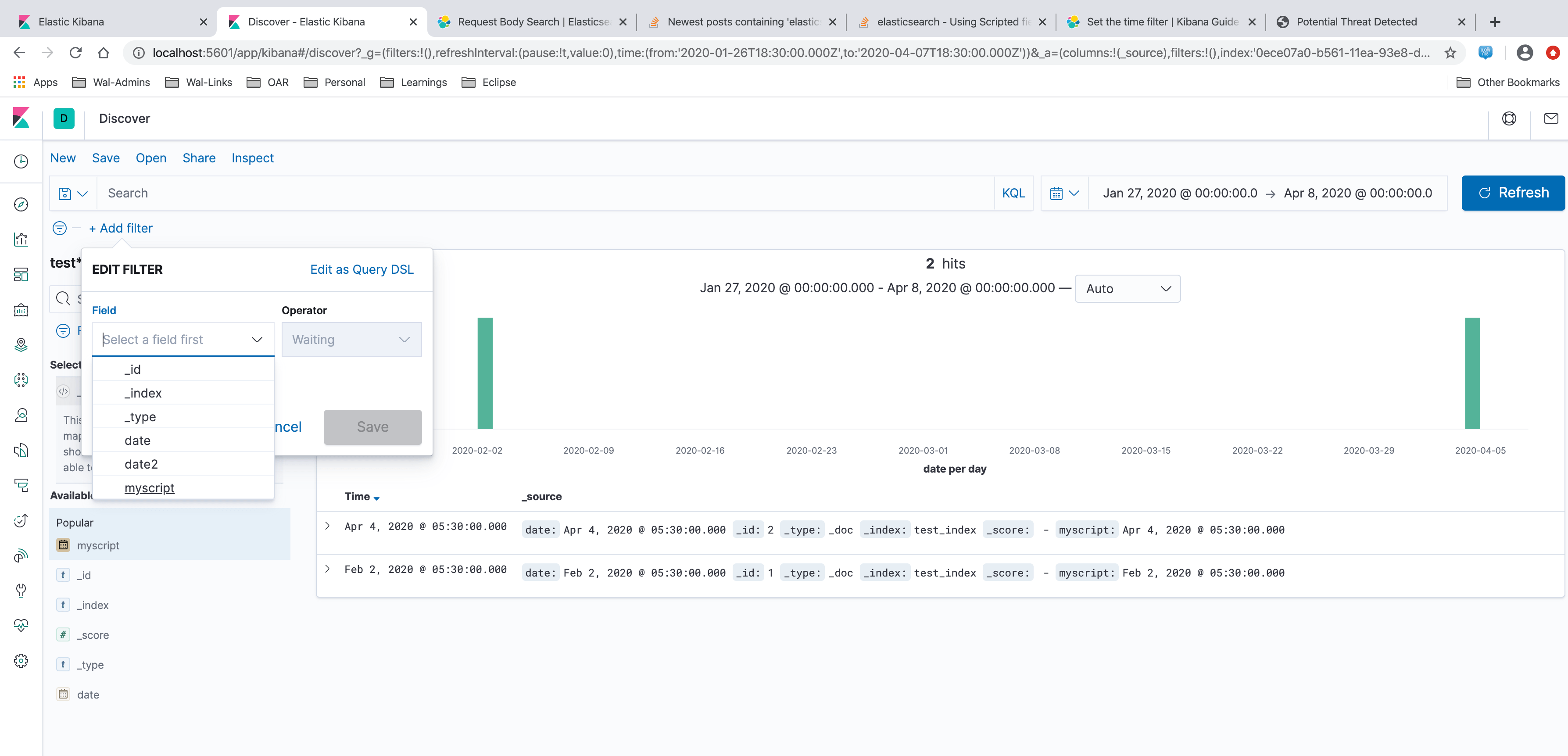The image size is (1568, 756).
Task: Click Edit as Query DSL link
Action: [x=362, y=270]
